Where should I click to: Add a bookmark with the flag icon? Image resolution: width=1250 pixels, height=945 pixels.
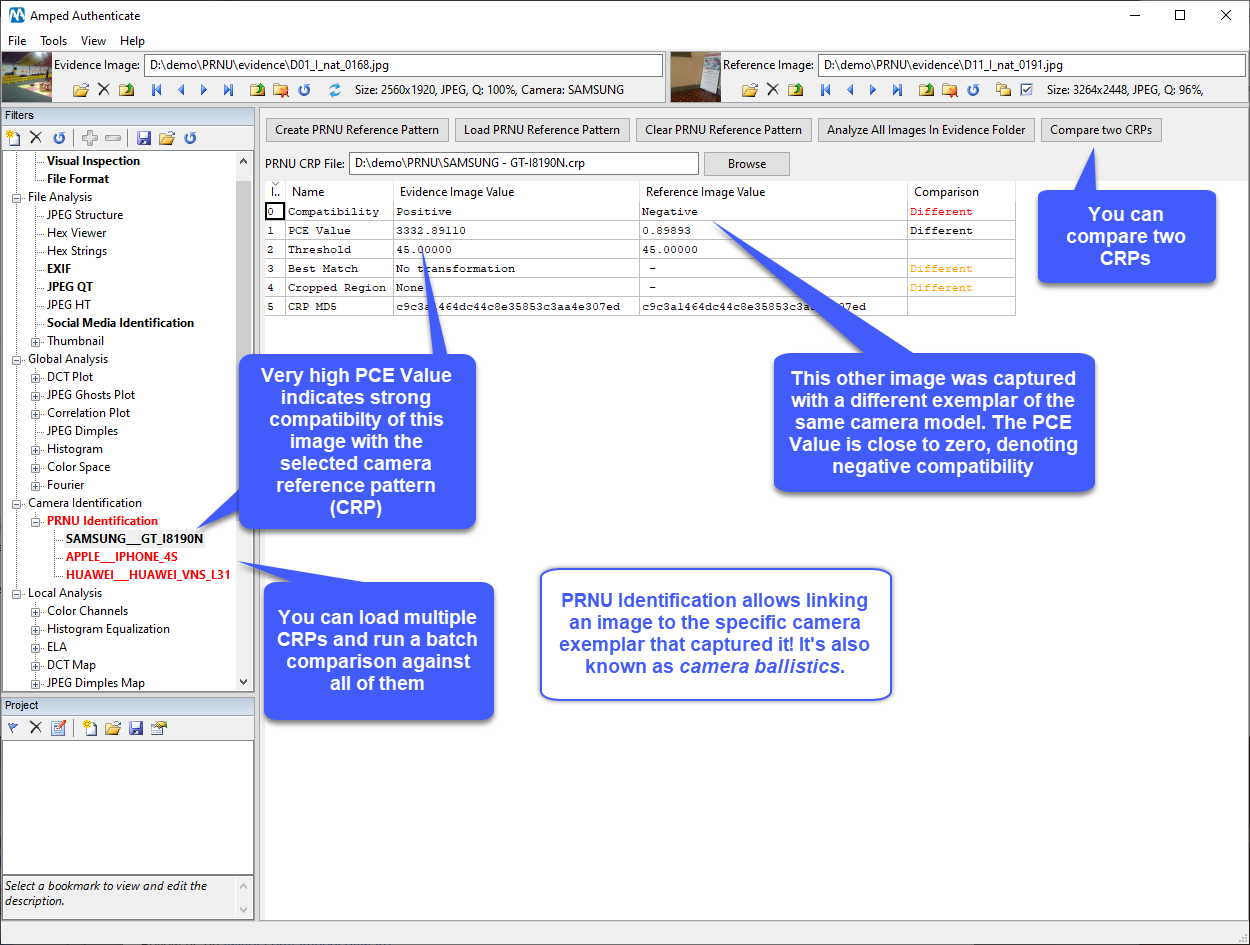click(13, 728)
